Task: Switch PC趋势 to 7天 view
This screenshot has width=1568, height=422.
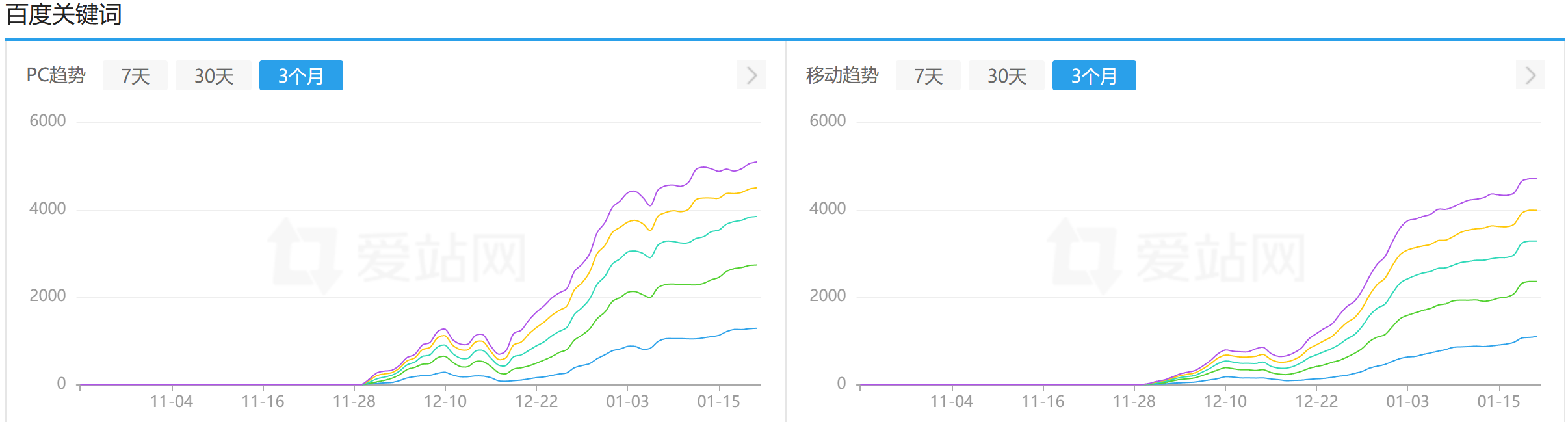Action: coord(135,76)
